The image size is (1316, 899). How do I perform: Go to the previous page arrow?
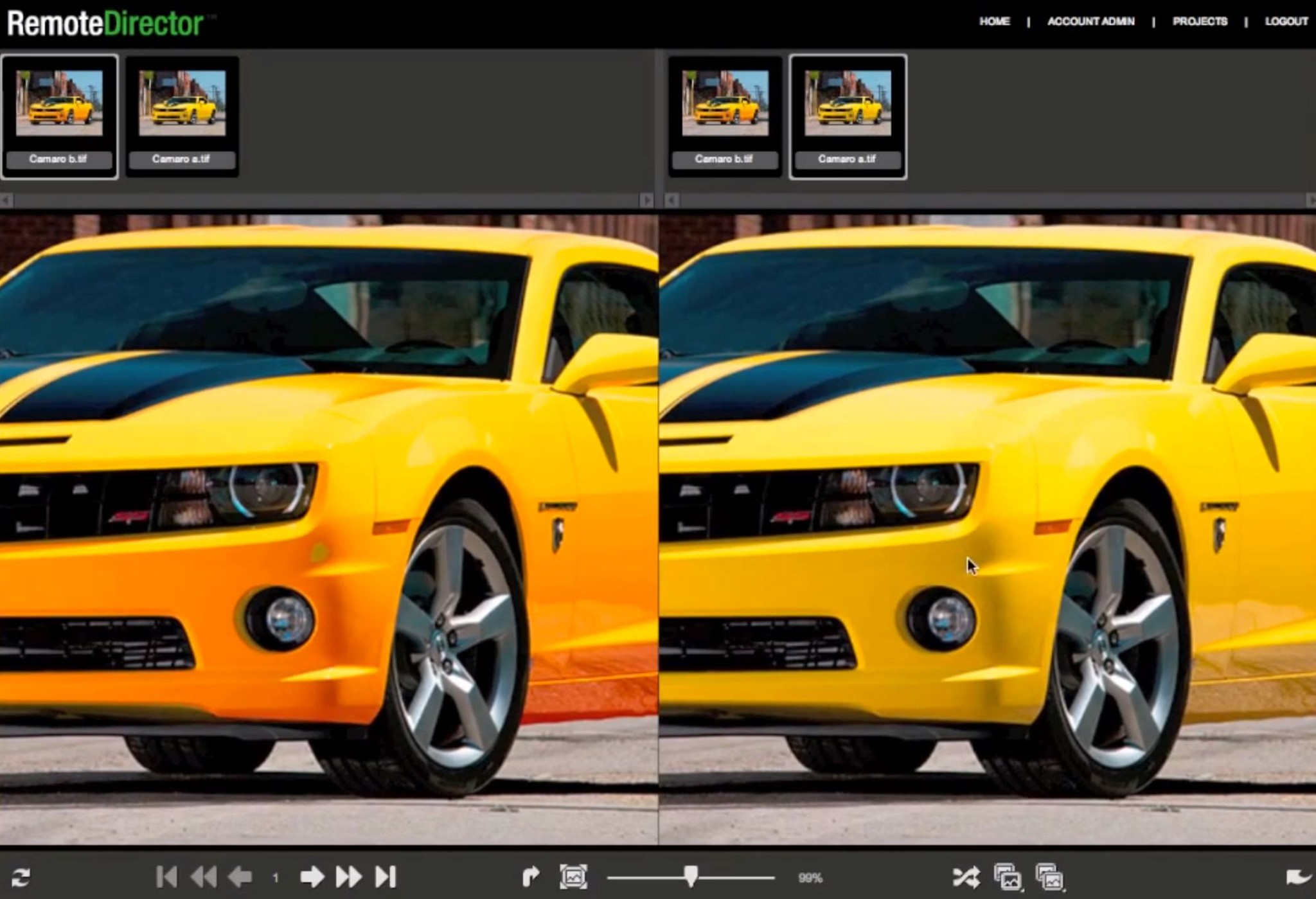[240, 877]
